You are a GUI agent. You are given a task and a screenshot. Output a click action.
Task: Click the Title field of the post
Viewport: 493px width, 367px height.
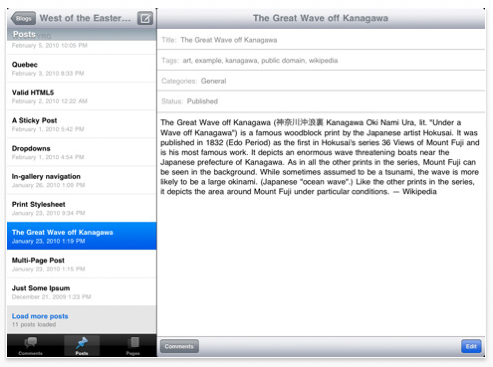(321, 40)
